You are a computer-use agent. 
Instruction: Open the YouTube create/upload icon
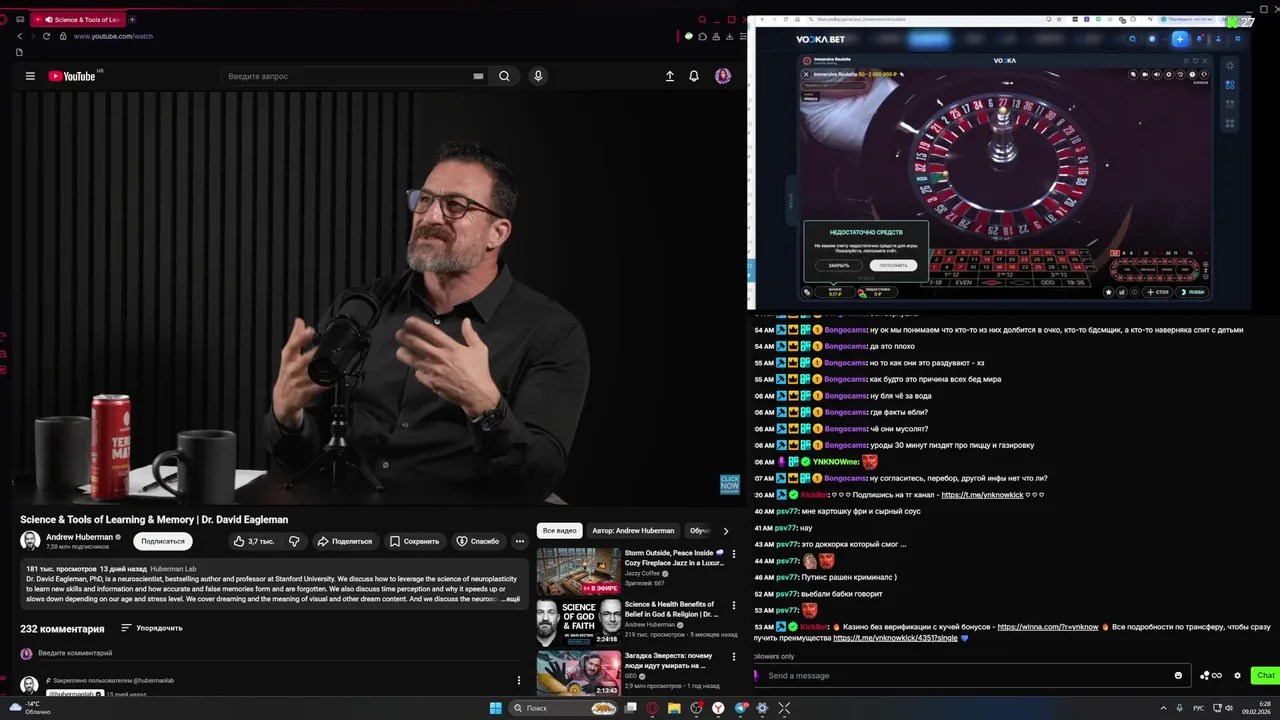pos(669,76)
